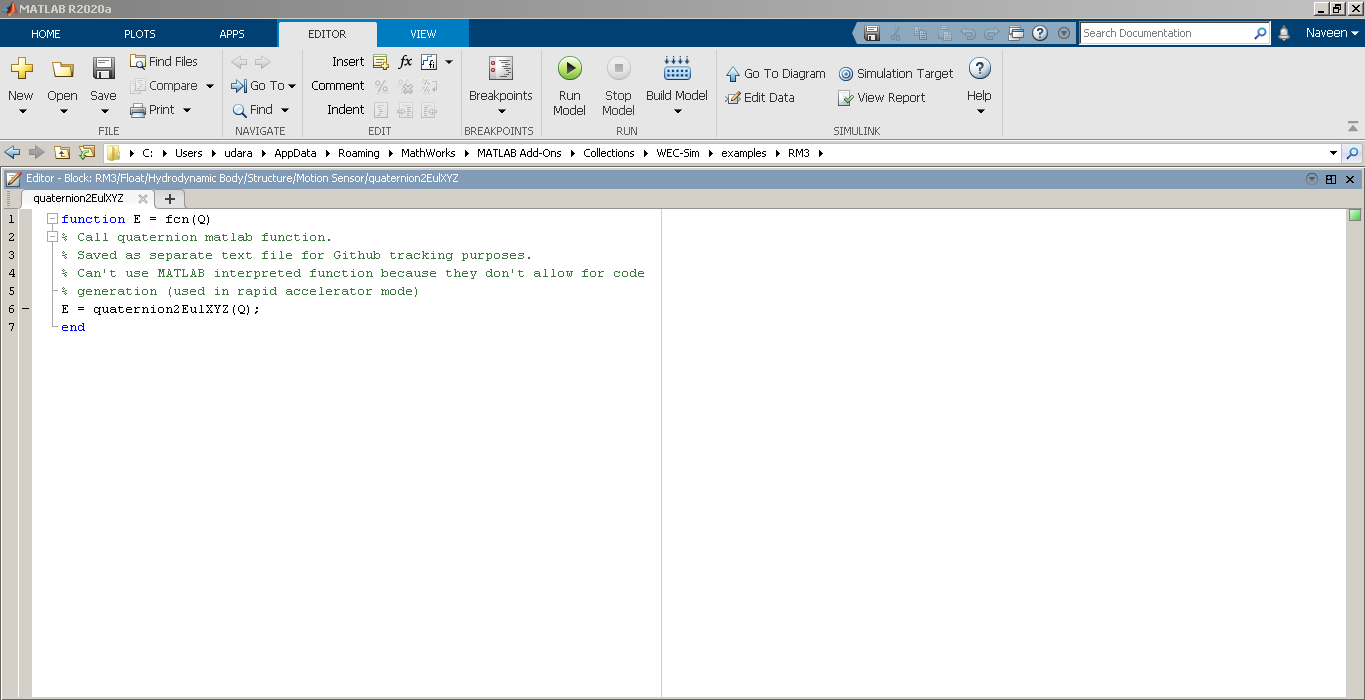Switch to the VIEW ribbon tab
The image size is (1365, 700).
[x=422, y=33]
